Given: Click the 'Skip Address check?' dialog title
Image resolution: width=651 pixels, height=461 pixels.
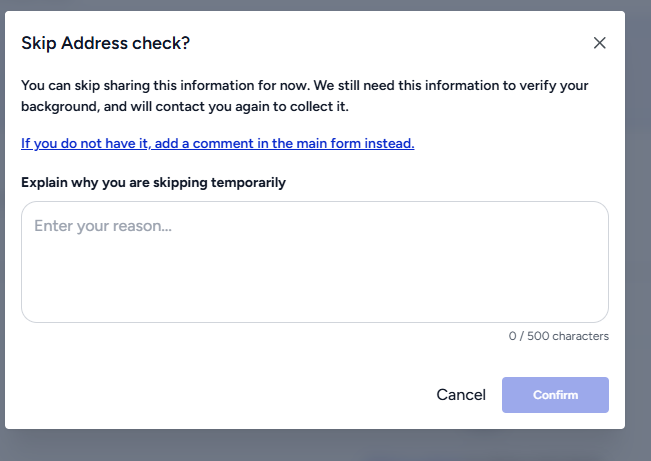Looking at the screenshot, I should (106, 43).
